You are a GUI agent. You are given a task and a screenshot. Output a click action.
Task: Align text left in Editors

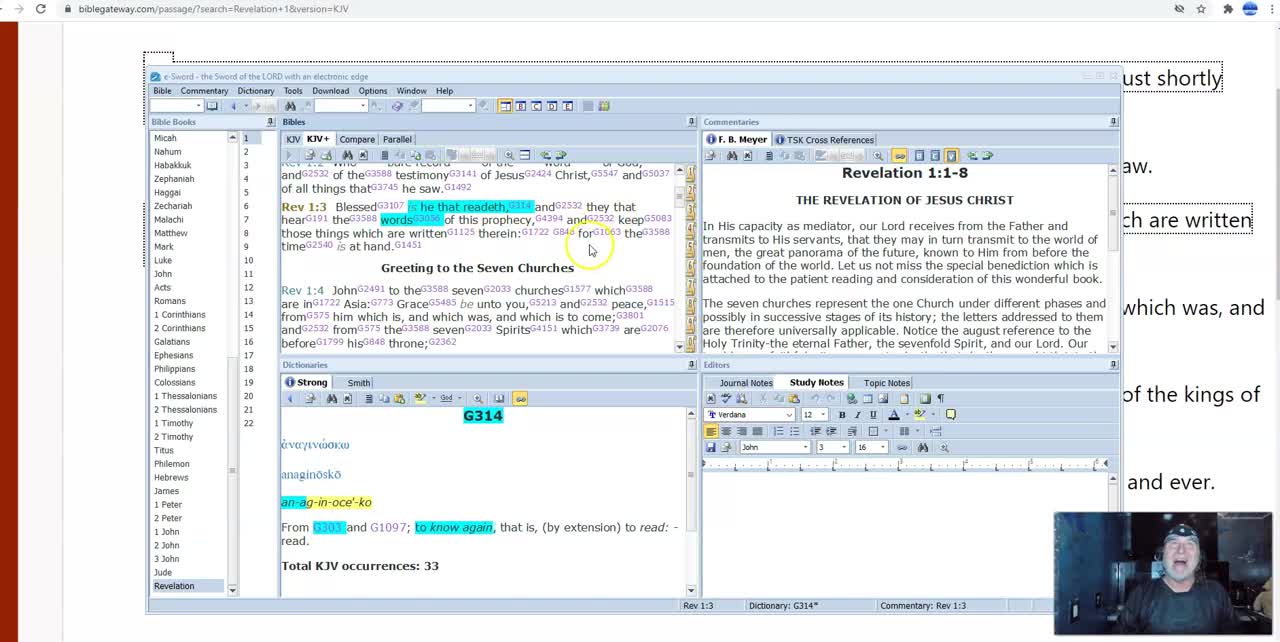[711, 431]
